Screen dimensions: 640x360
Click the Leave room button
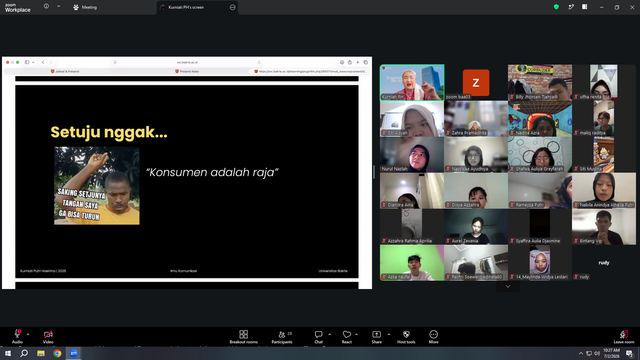[x=624, y=337]
